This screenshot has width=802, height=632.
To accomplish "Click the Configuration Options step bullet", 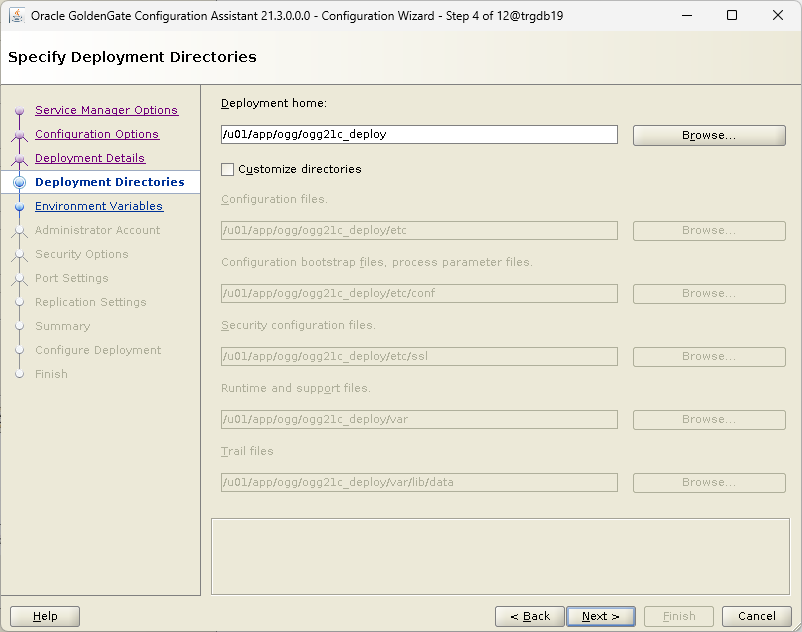I will (x=19, y=134).
